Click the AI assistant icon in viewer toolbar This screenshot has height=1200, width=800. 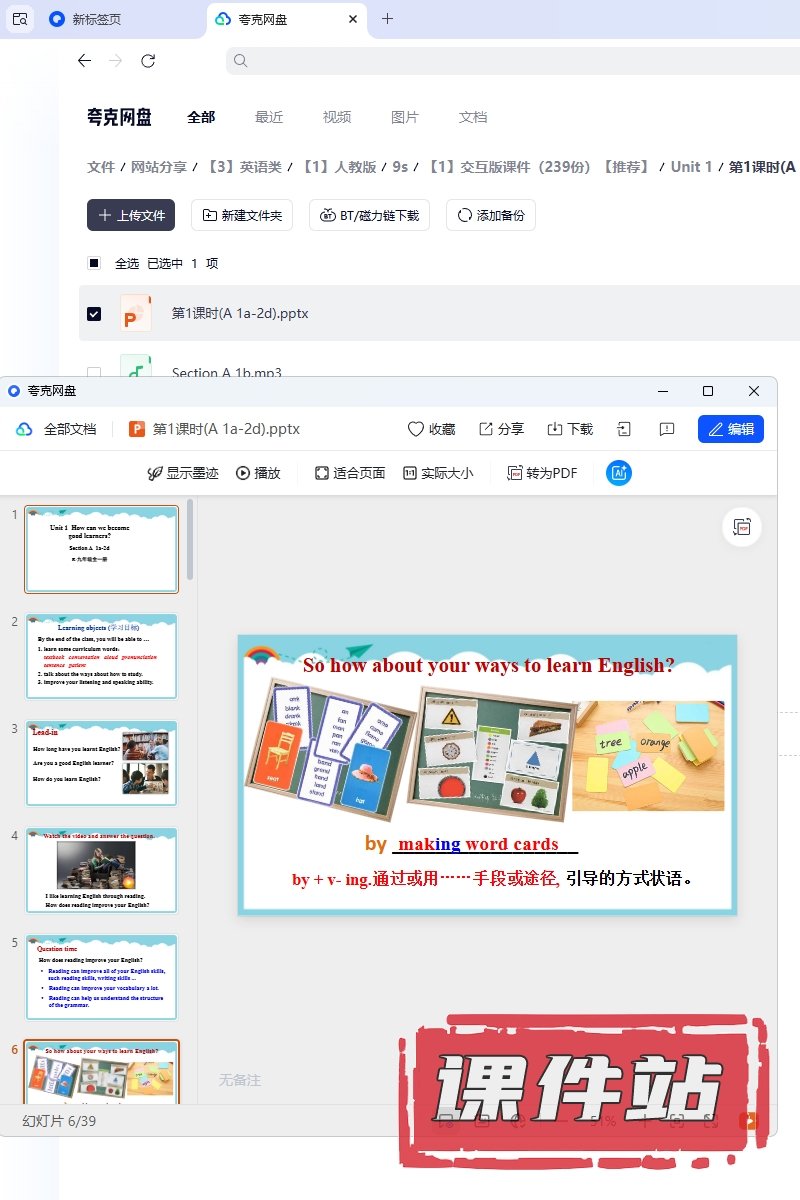(x=619, y=473)
